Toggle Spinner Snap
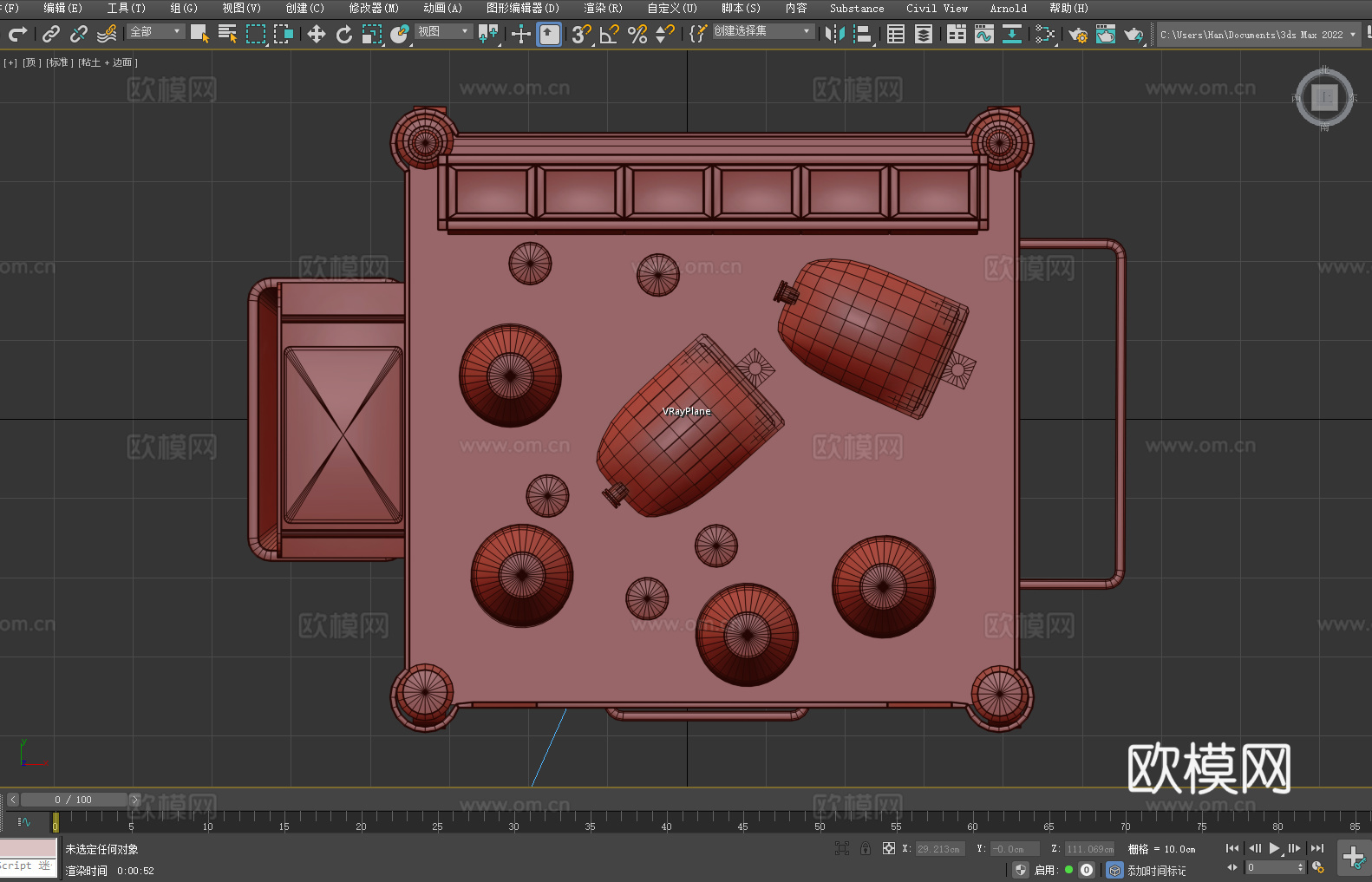This screenshot has width=1372, height=882. click(665, 34)
